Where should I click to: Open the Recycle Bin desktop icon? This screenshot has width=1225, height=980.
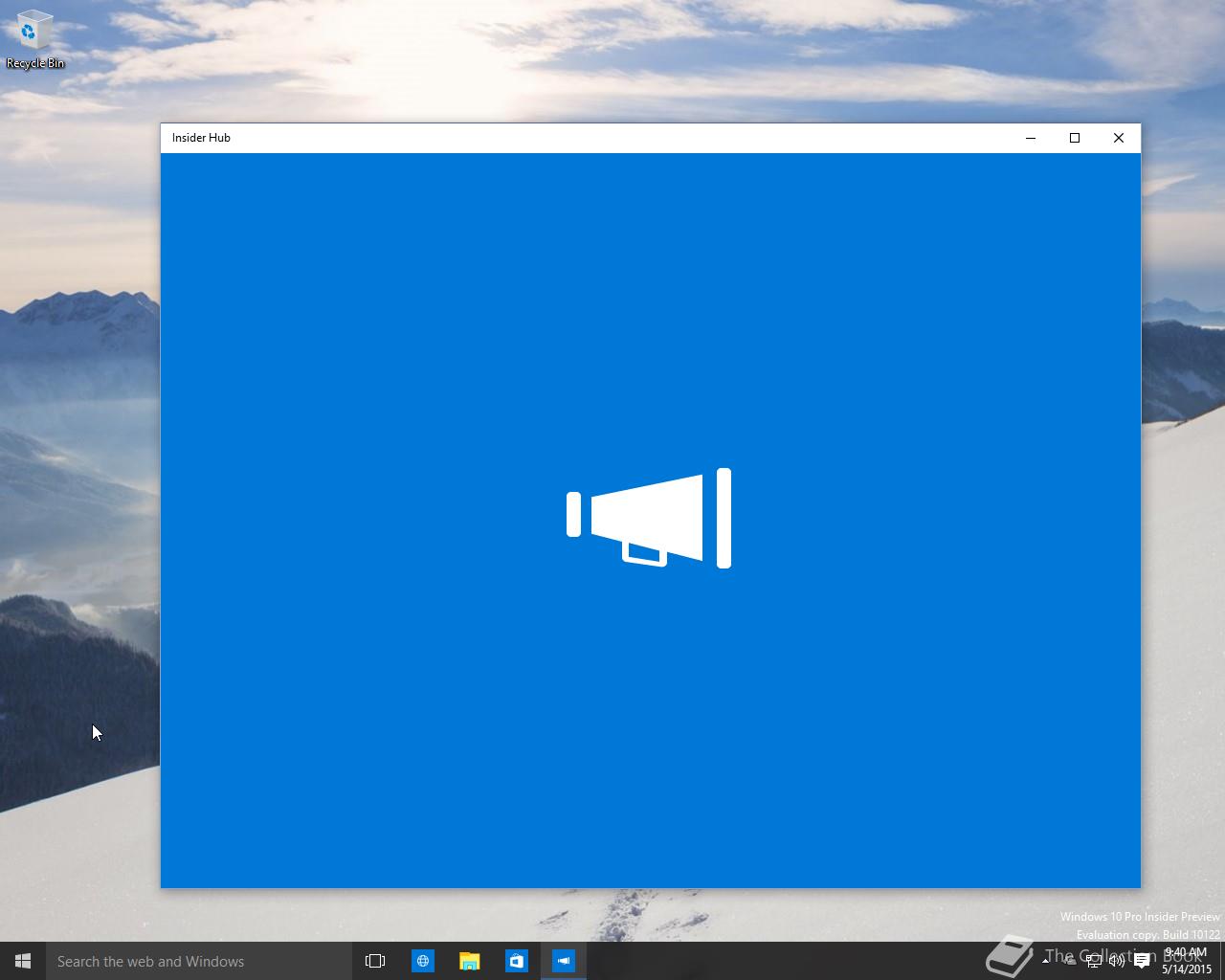click(34, 40)
